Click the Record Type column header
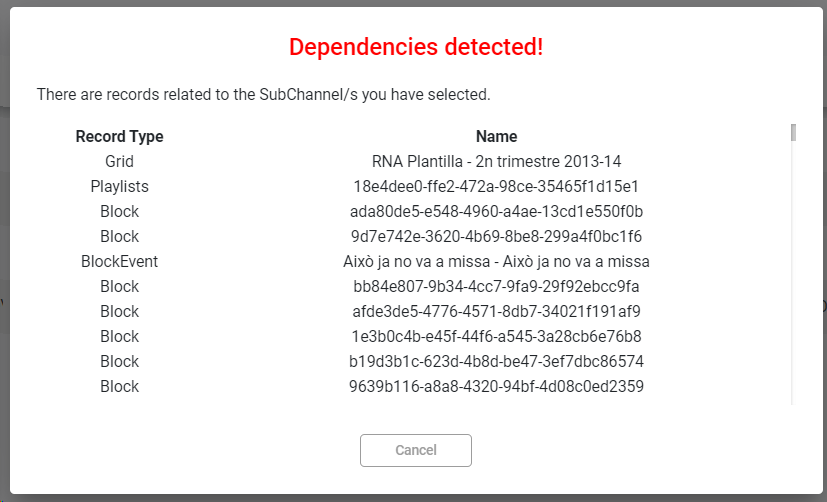The height and width of the screenshot is (502, 827). click(x=120, y=137)
